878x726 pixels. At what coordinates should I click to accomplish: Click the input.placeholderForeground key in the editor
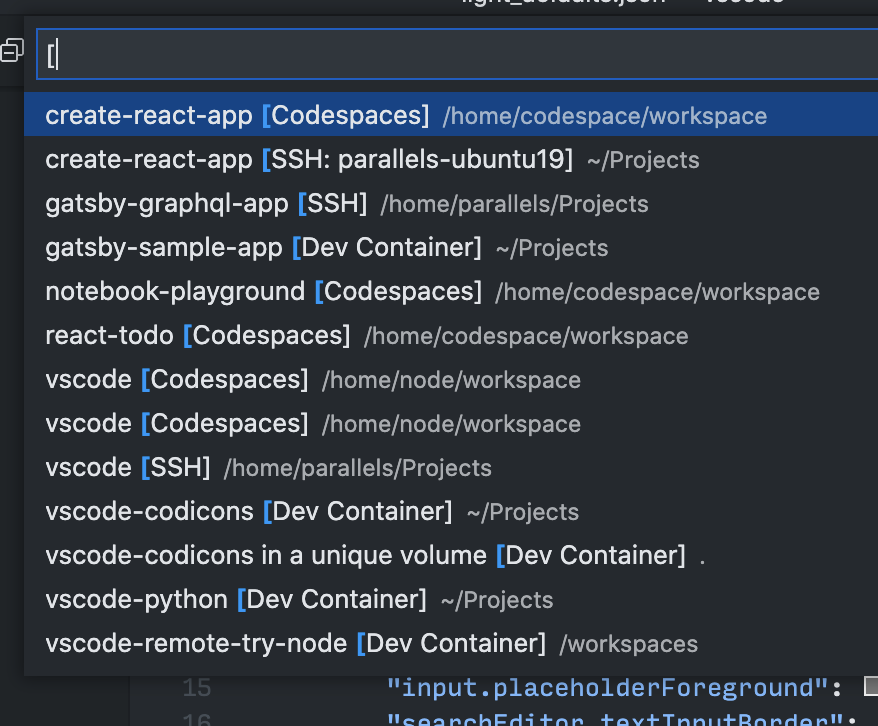610,688
